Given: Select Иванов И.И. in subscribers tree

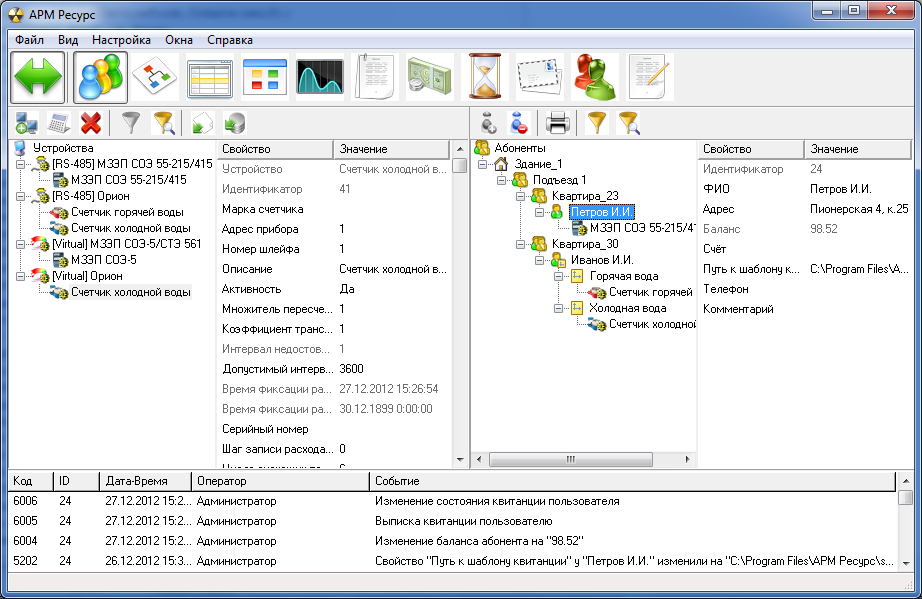Looking at the screenshot, I should (x=602, y=260).
